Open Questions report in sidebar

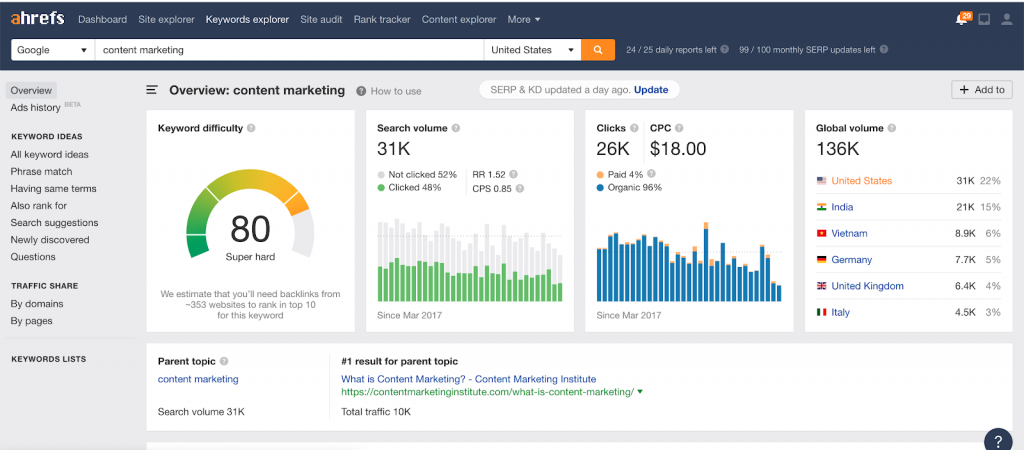33,257
